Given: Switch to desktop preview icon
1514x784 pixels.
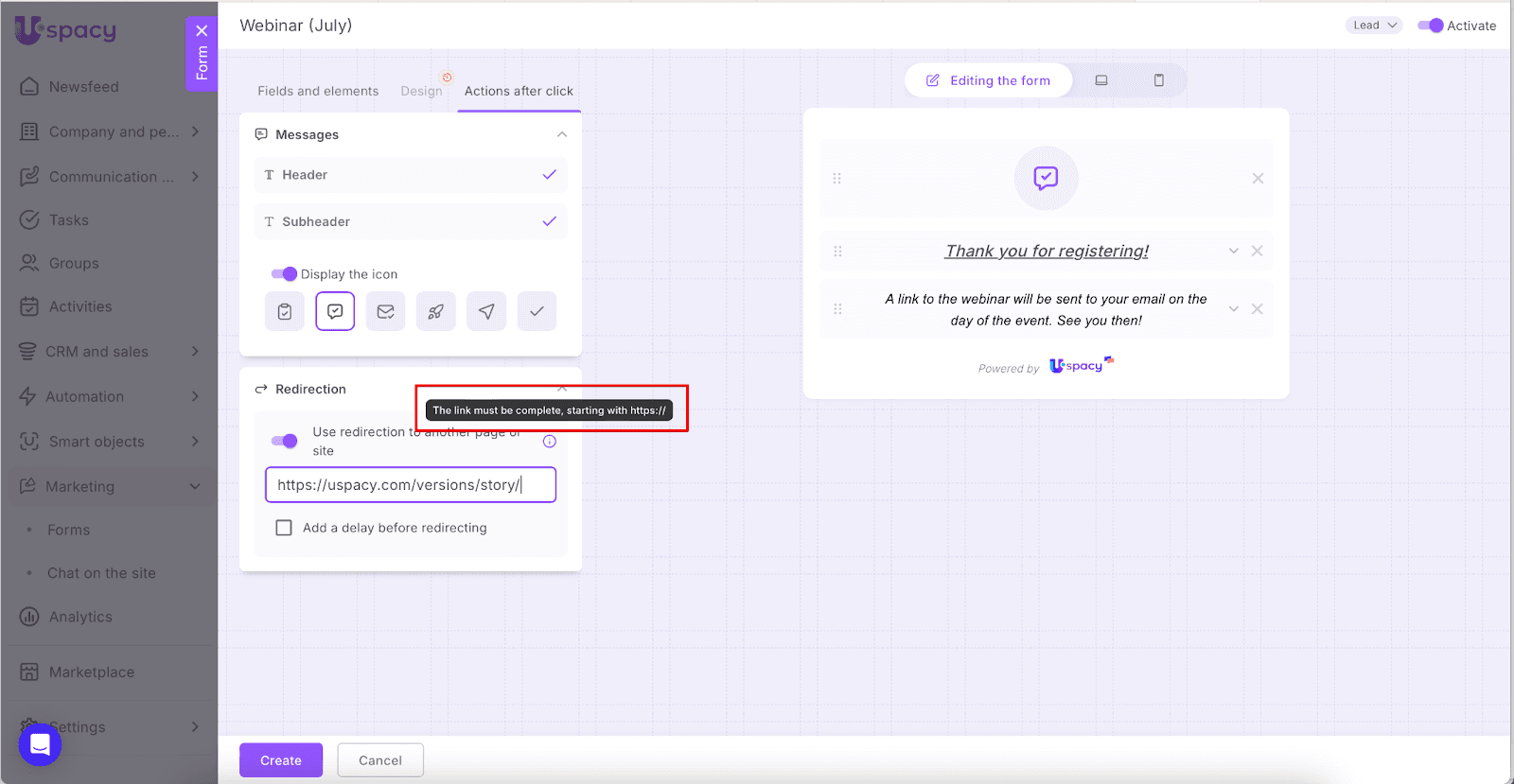Looking at the screenshot, I should pos(1101,80).
